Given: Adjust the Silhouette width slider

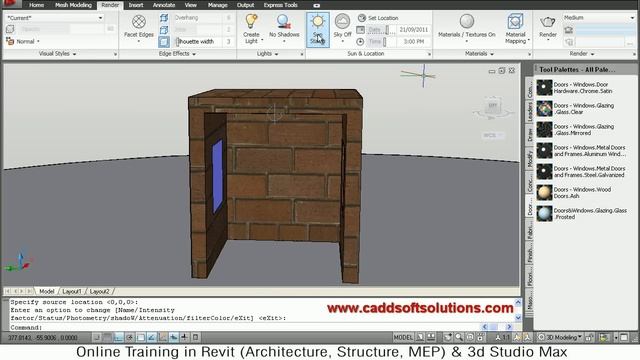Looking at the screenshot, I should pyautogui.click(x=178, y=42).
